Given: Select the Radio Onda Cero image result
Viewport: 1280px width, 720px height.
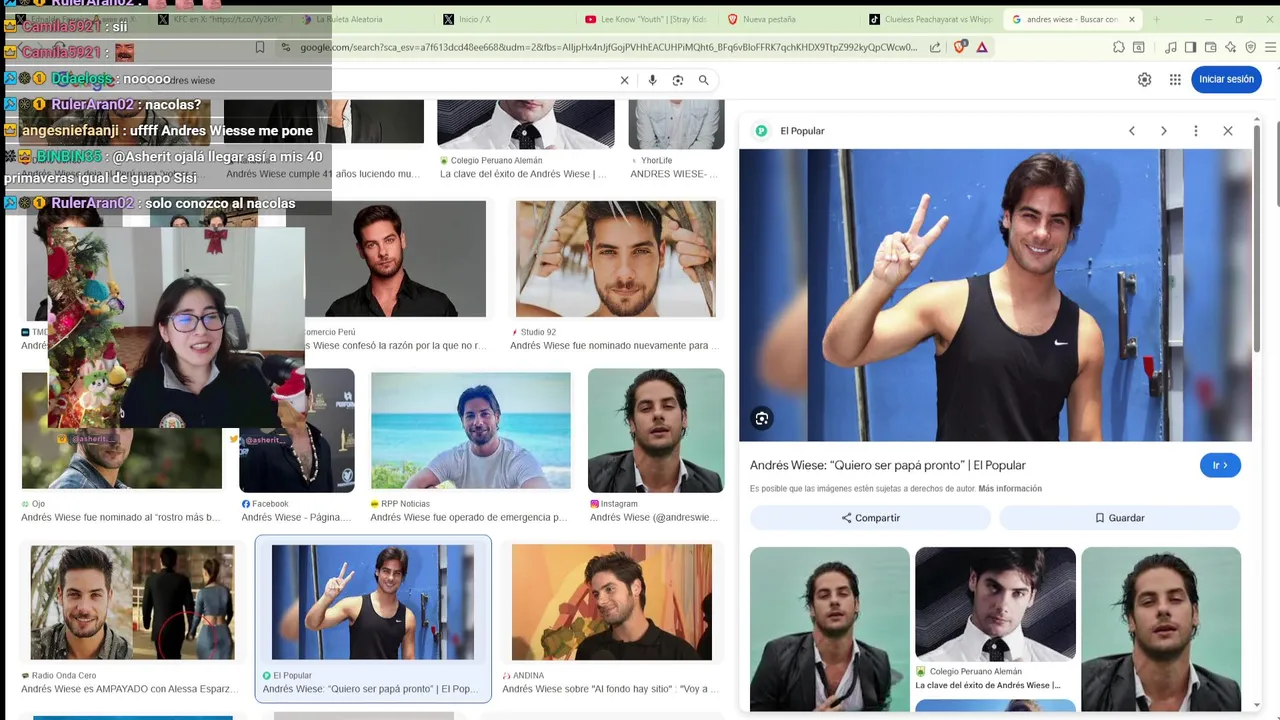Looking at the screenshot, I should 132,602.
